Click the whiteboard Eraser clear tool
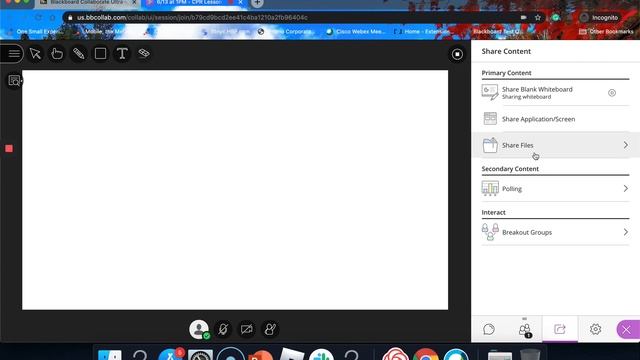The height and width of the screenshot is (360, 640). (x=144, y=53)
